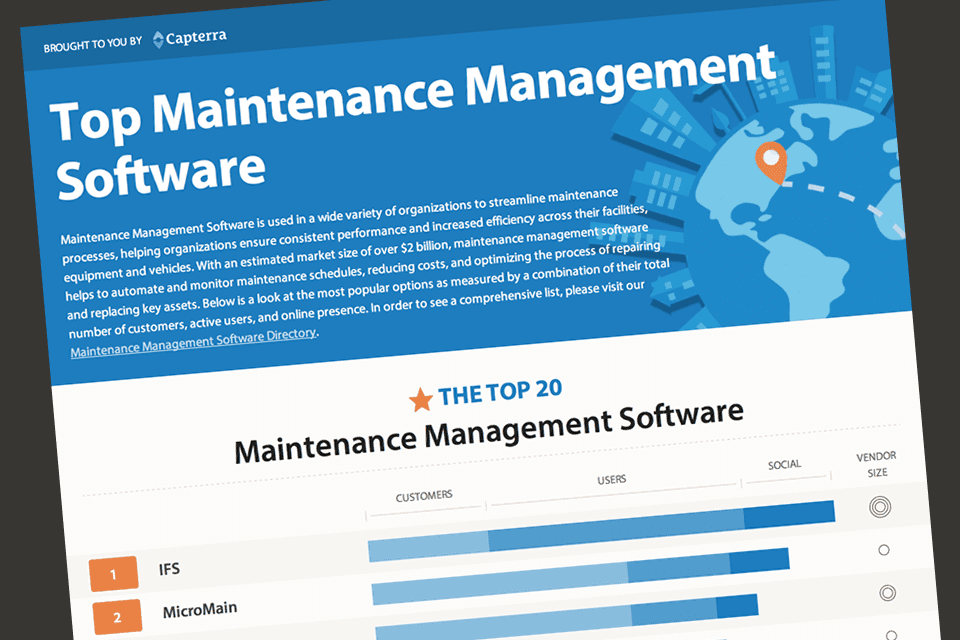Image resolution: width=960 pixels, height=640 pixels.
Task: Click the CUSTOMERS column label
Action: click(424, 496)
